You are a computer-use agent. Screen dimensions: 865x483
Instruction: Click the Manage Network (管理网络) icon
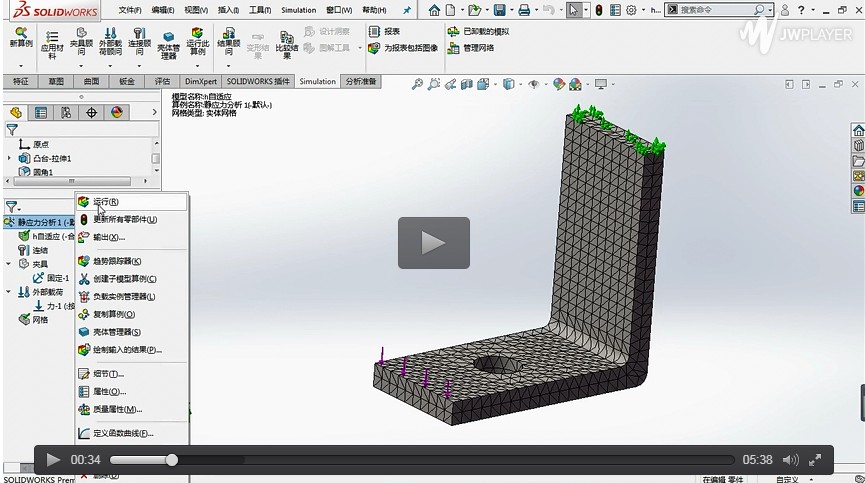point(454,48)
